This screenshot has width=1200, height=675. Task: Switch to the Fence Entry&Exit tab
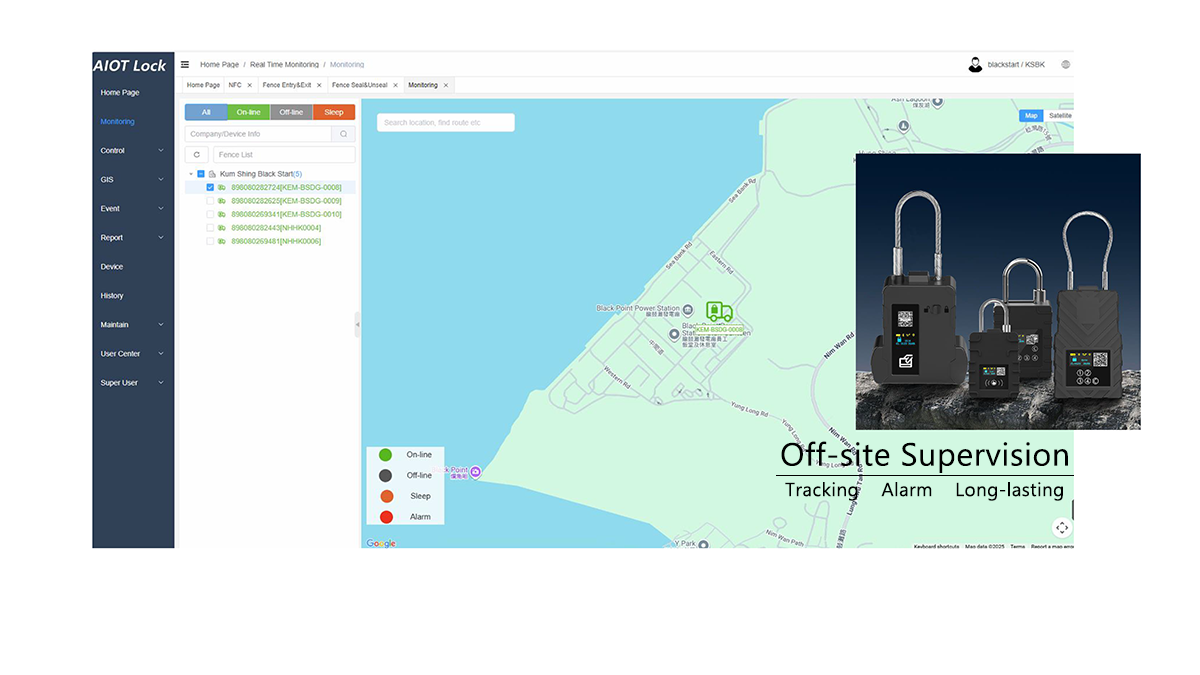tap(285, 85)
